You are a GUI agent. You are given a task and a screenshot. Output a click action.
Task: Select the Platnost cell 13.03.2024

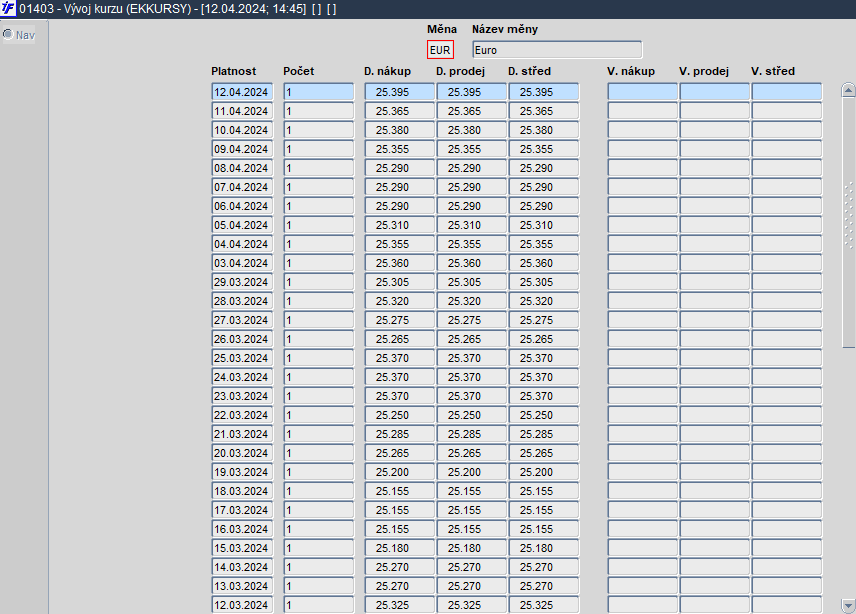pos(242,586)
